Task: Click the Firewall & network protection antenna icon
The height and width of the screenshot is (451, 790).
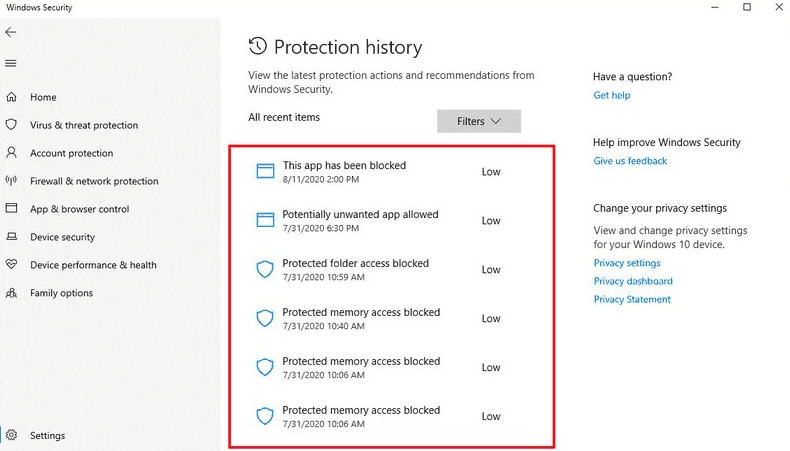Action: click(11, 180)
